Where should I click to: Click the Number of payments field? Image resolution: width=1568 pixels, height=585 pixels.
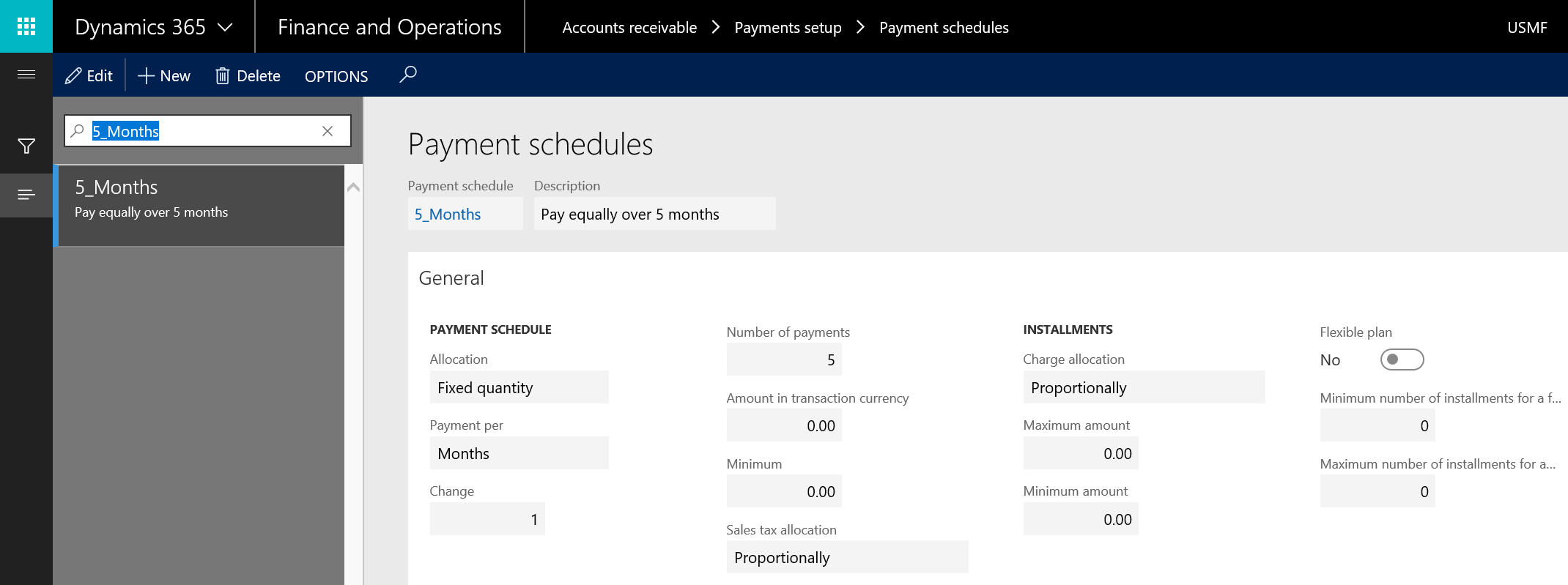[784, 359]
